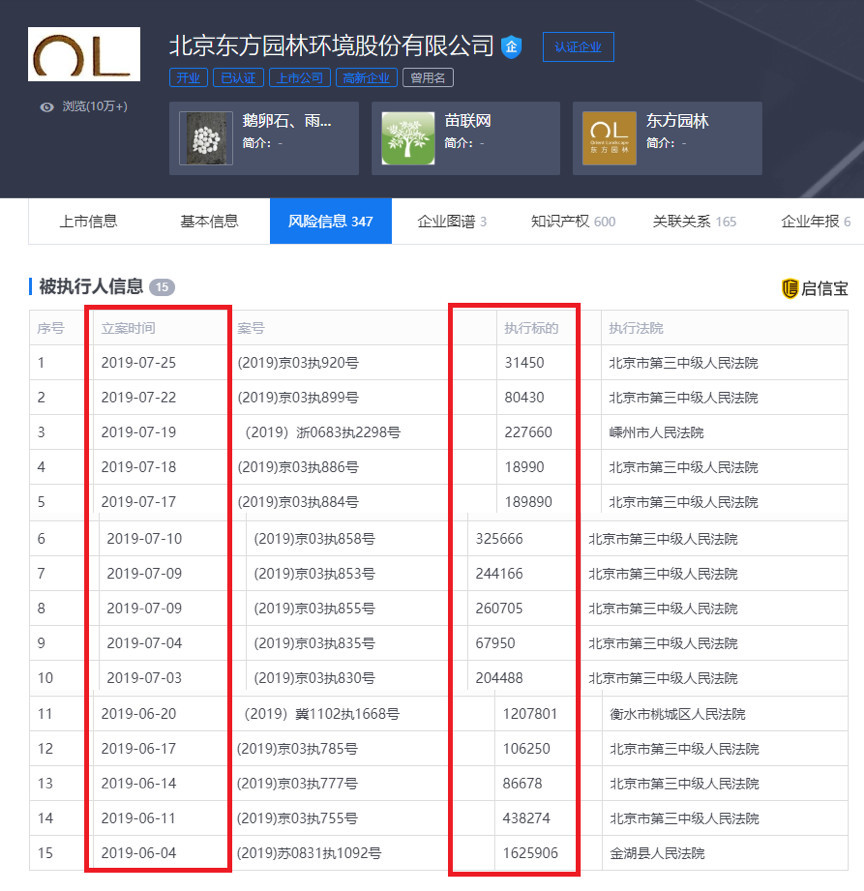Click the eye icon beside 浏览(10万+)
Image resolution: width=864 pixels, height=891 pixels.
[47, 107]
